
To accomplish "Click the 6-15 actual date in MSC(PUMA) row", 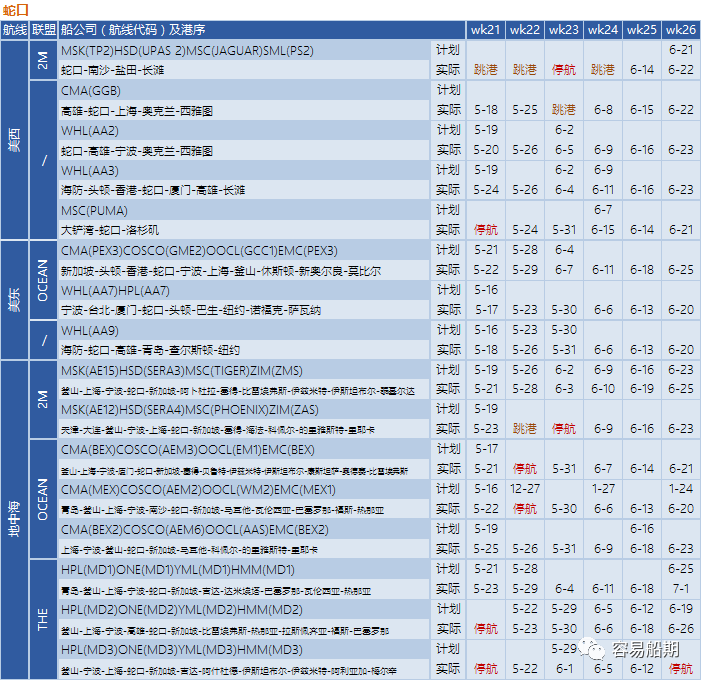I will point(603,230).
